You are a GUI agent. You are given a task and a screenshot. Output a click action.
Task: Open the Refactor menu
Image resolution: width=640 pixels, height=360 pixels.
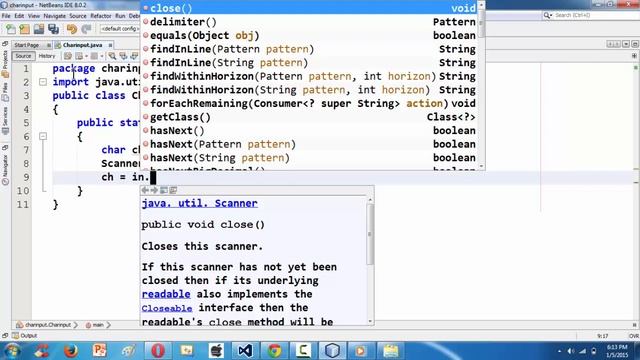click(x=101, y=16)
